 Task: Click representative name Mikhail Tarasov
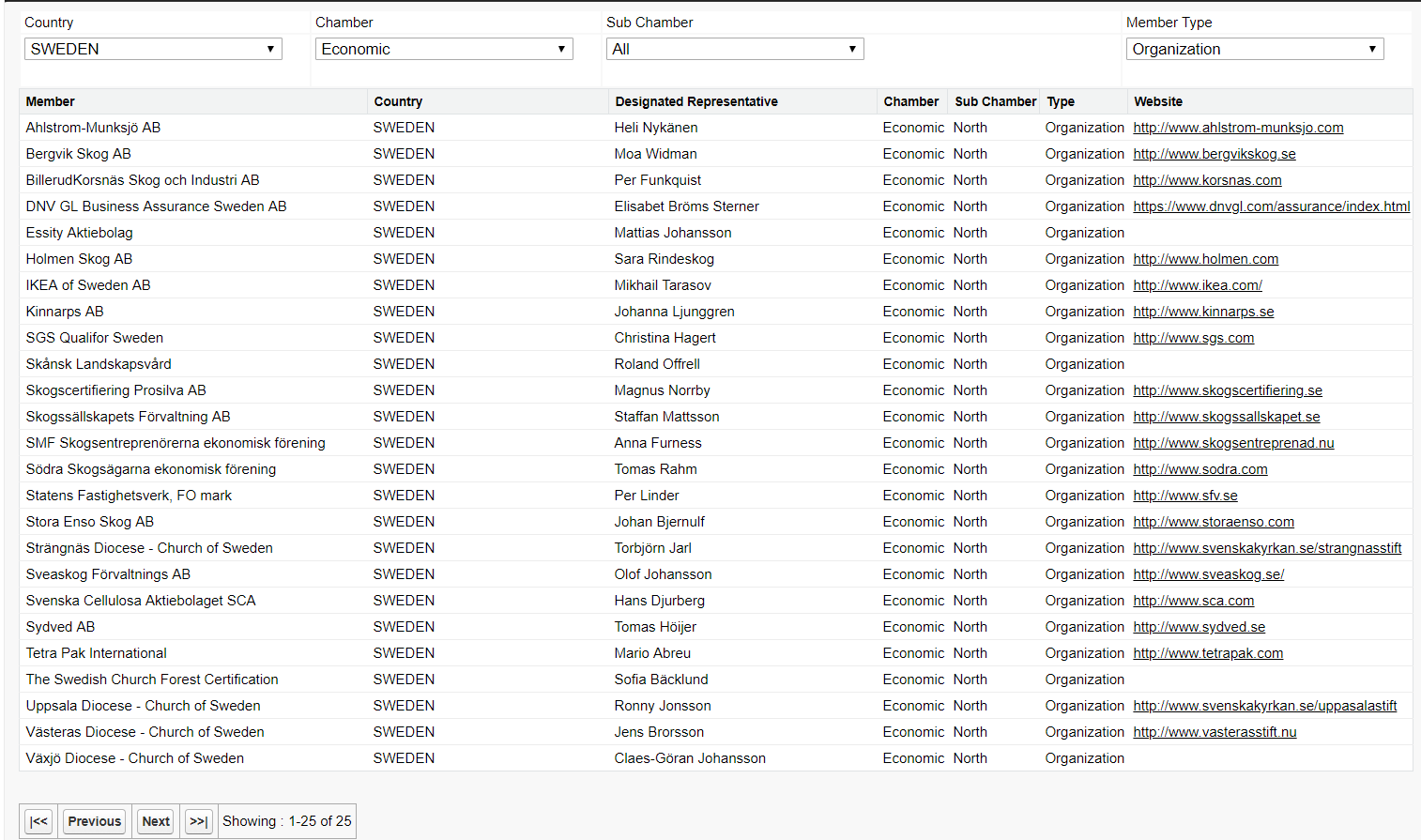click(663, 285)
